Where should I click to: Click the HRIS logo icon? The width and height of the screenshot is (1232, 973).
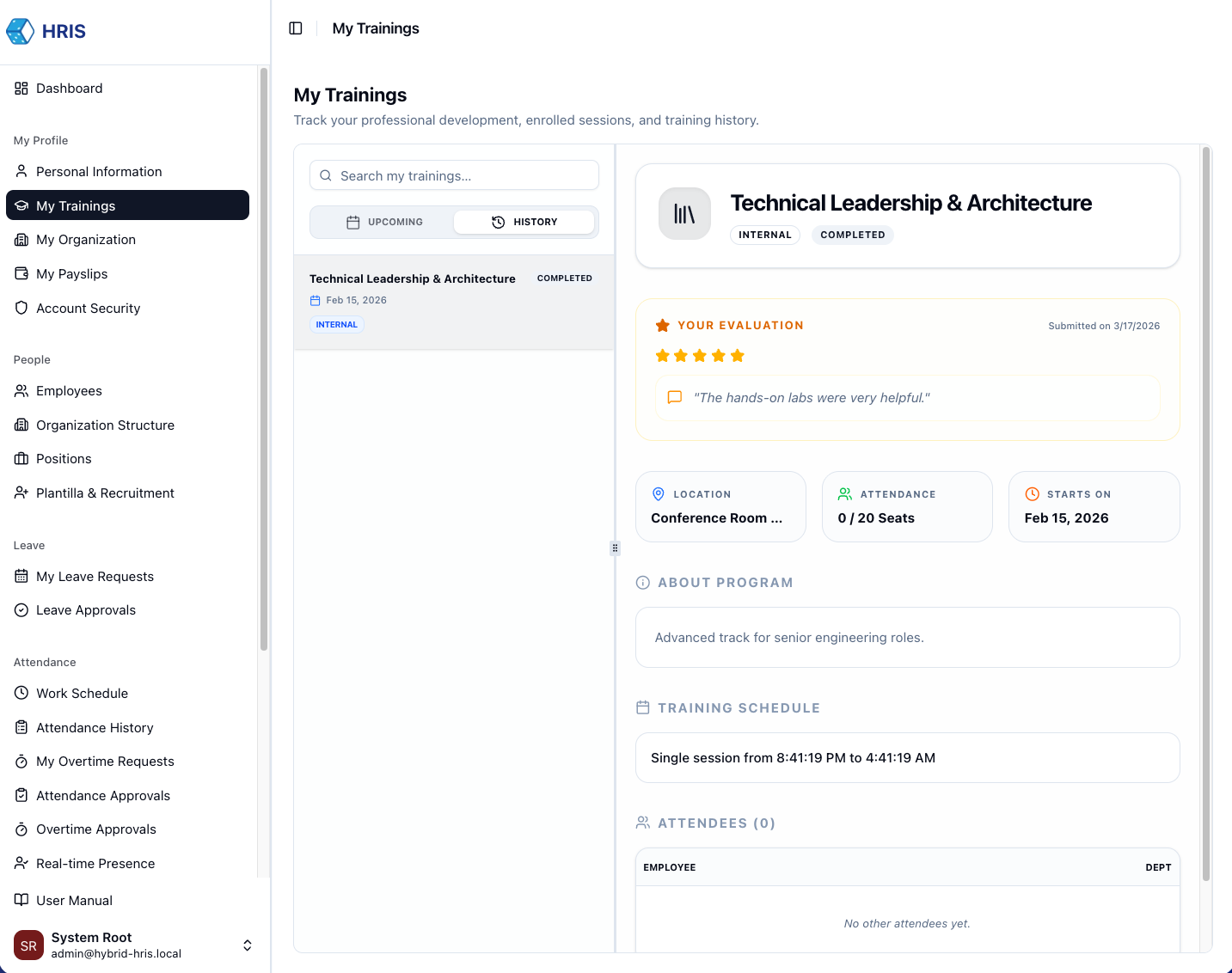coord(20,32)
